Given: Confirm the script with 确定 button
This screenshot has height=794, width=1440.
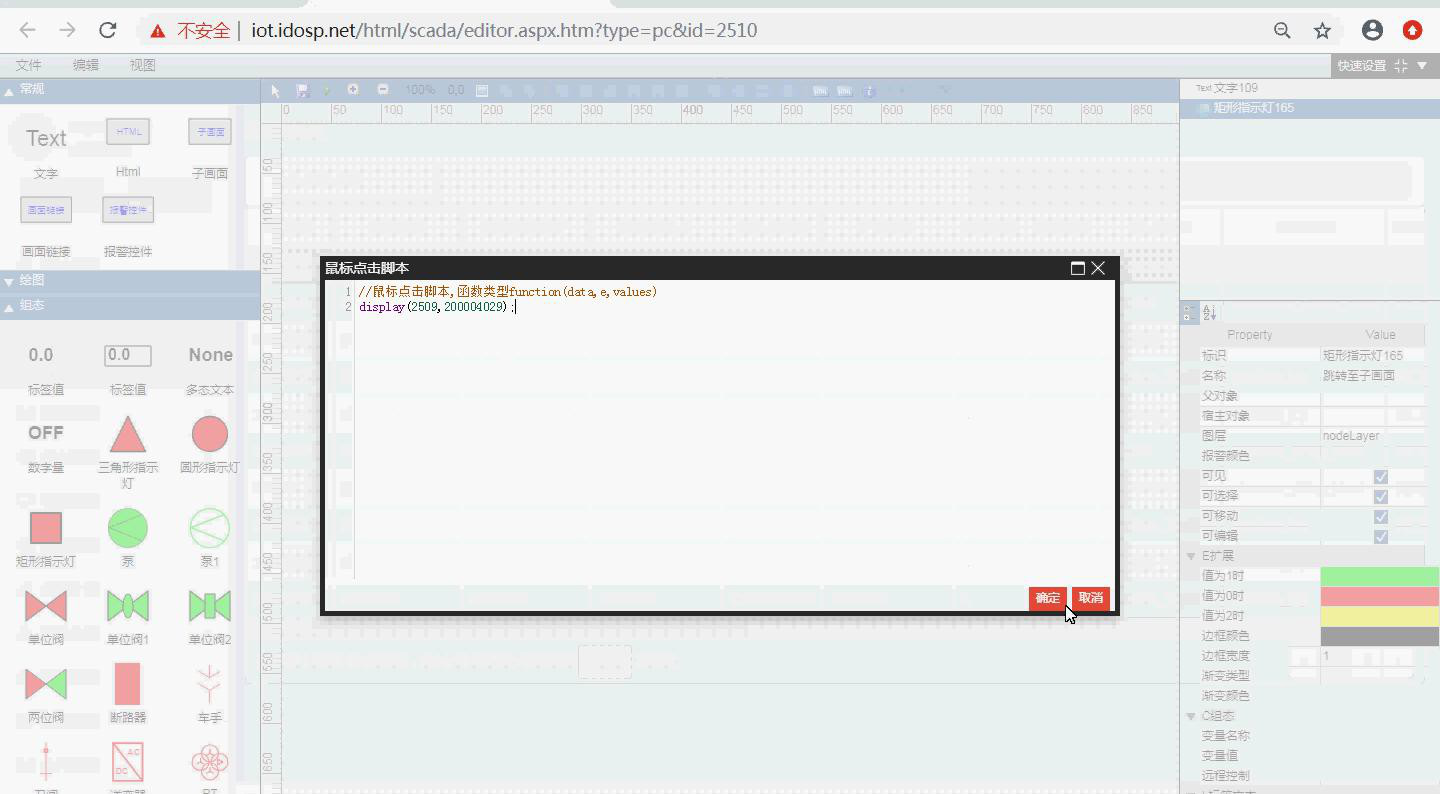Looking at the screenshot, I should click(x=1047, y=598).
